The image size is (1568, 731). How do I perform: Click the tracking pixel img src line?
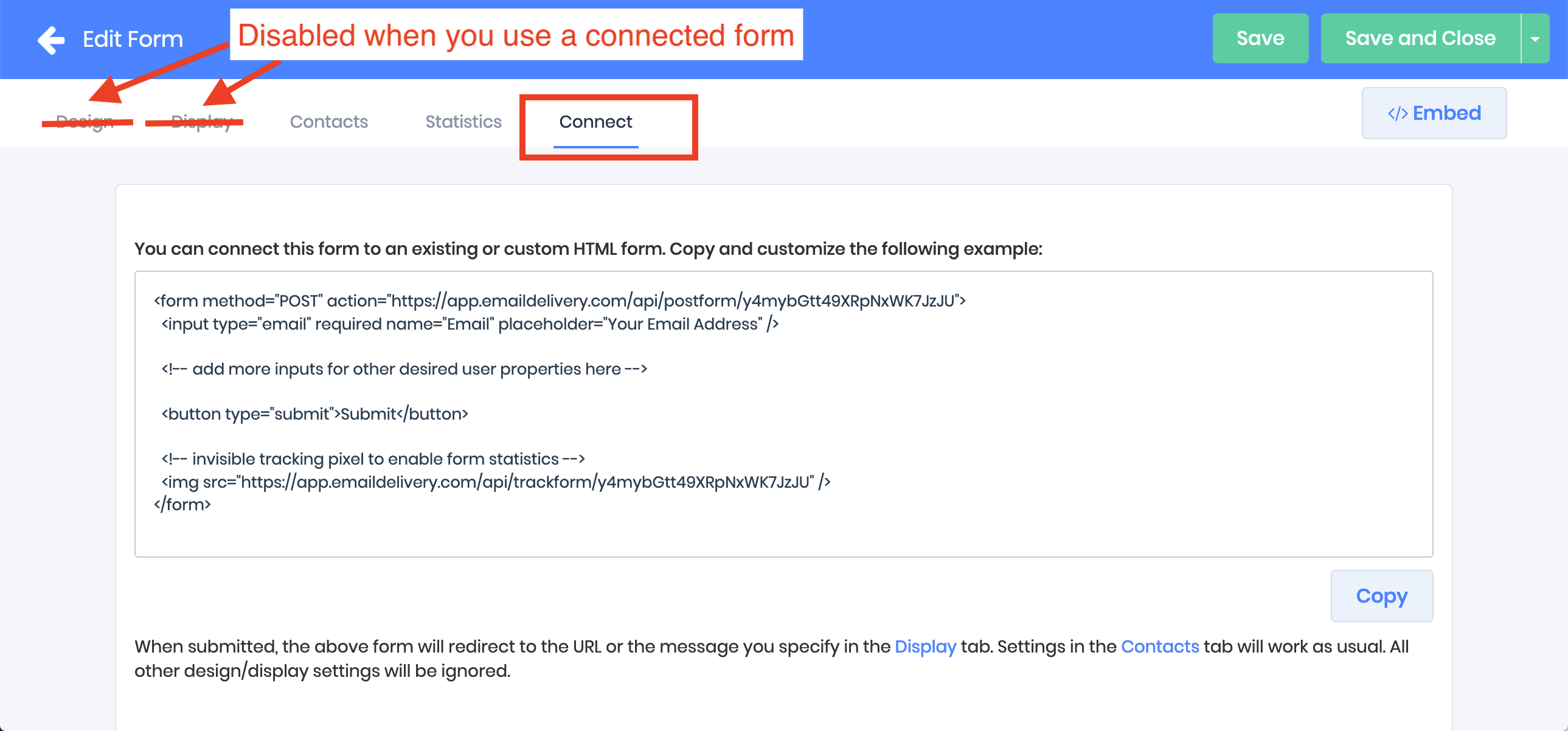(496, 482)
